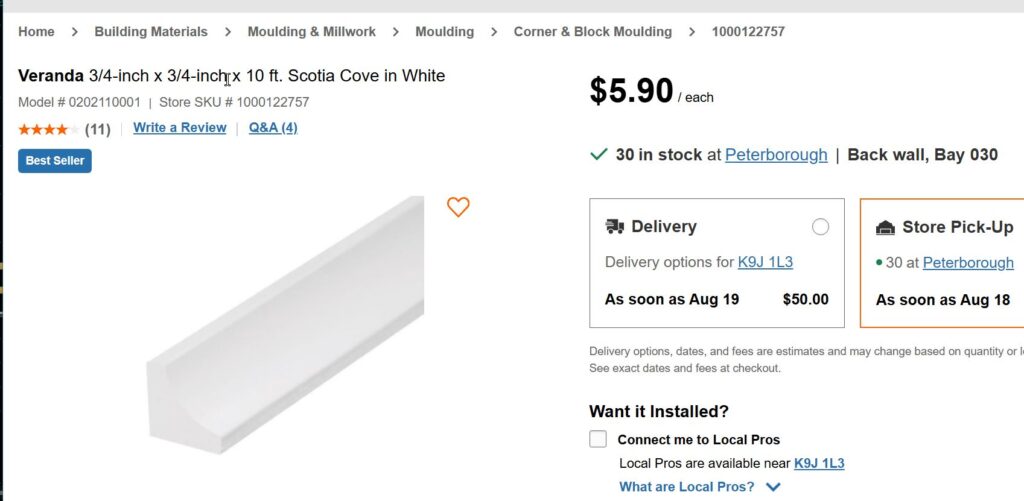Click the delivery truck icon
The image size is (1024, 501).
[x=615, y=227]
